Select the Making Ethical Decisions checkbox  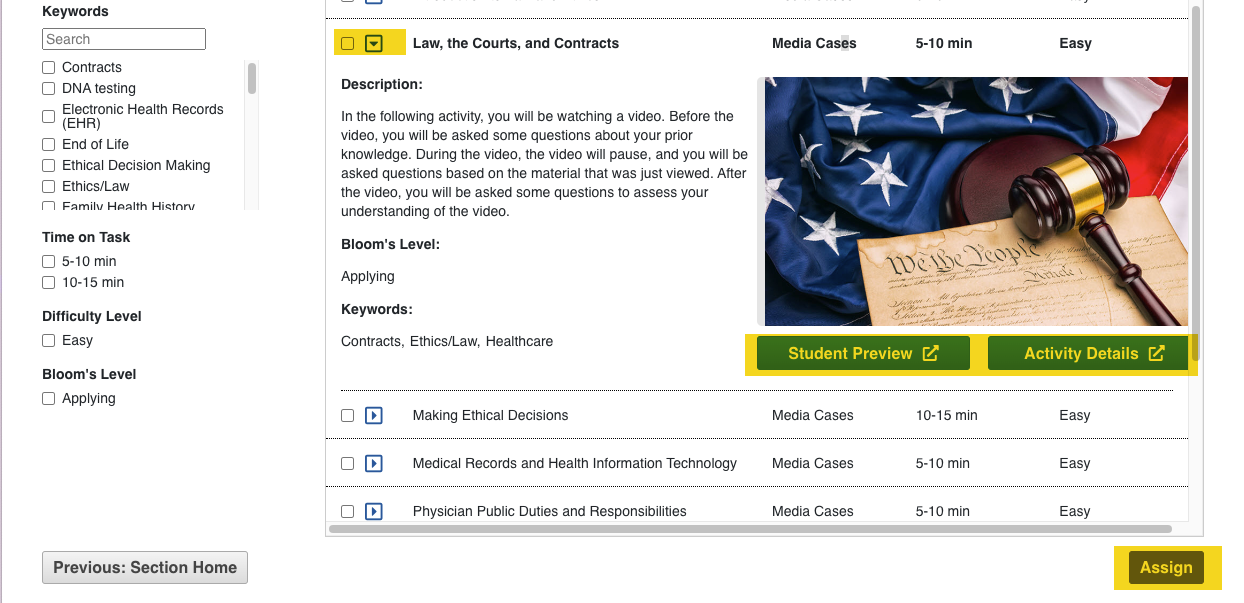[x=348, y=416]
